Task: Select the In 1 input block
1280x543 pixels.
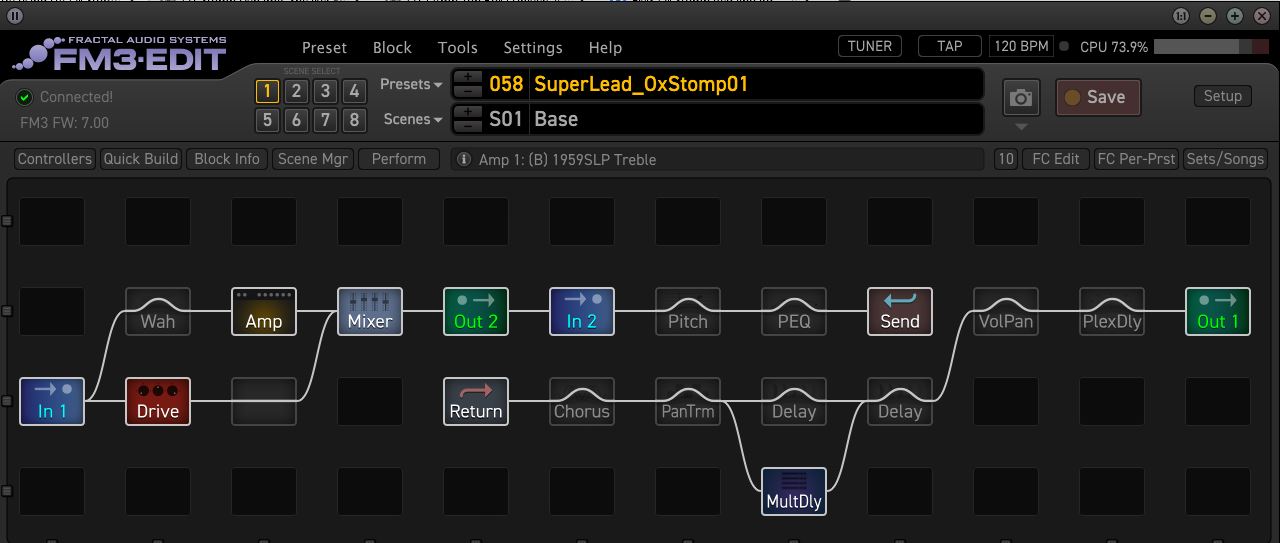Action: (x=52, y=401)
